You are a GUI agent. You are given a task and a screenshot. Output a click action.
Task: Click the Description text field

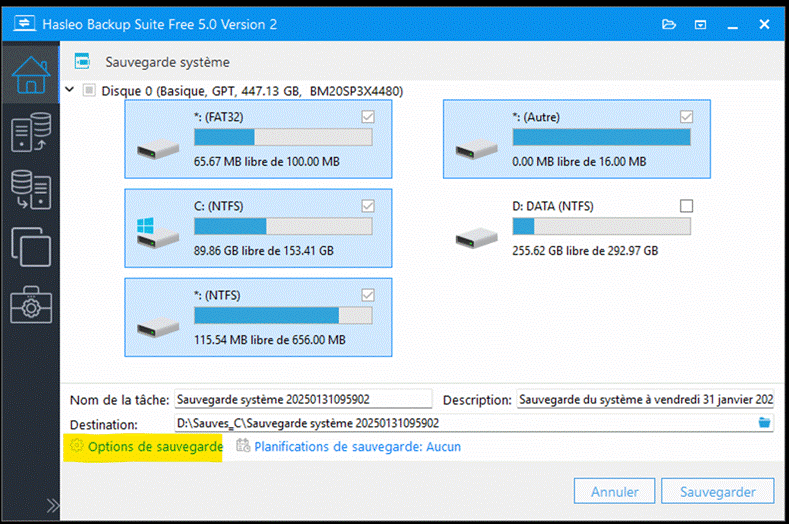(645, 399)
